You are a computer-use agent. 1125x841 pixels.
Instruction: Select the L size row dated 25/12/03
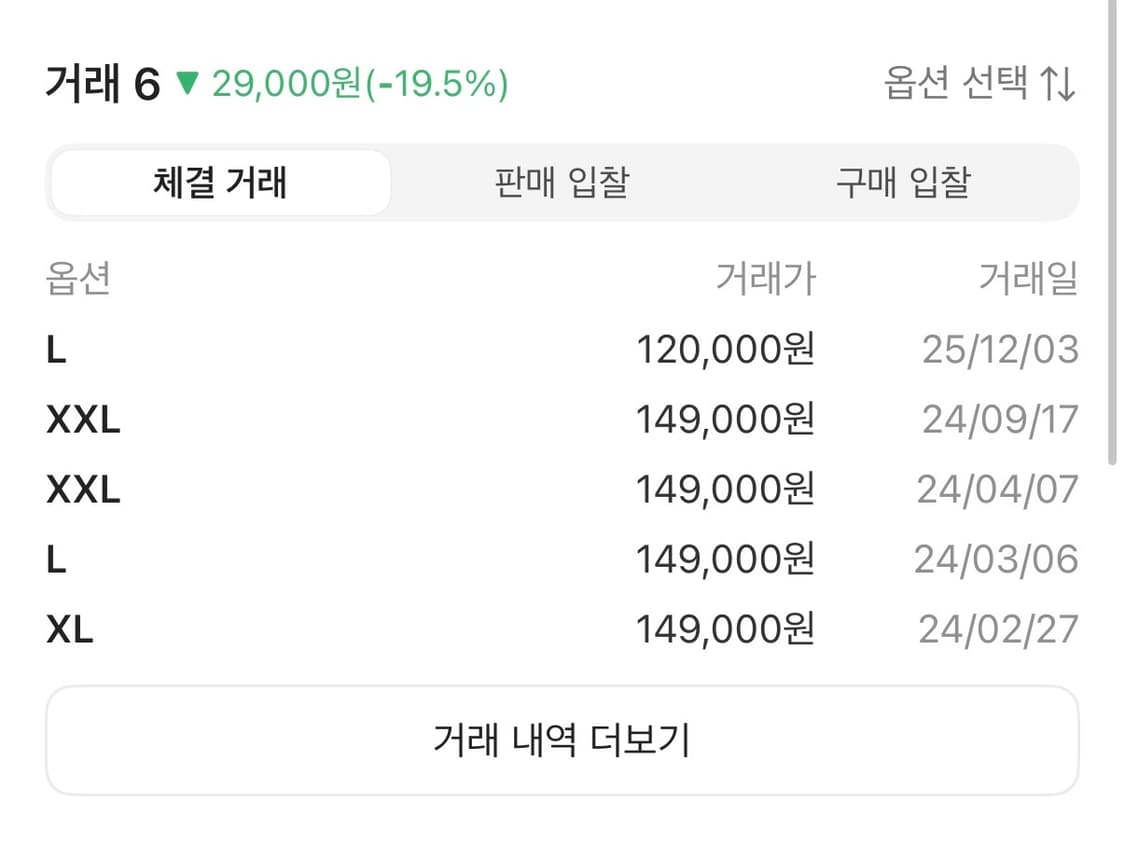tap(562, 349)
